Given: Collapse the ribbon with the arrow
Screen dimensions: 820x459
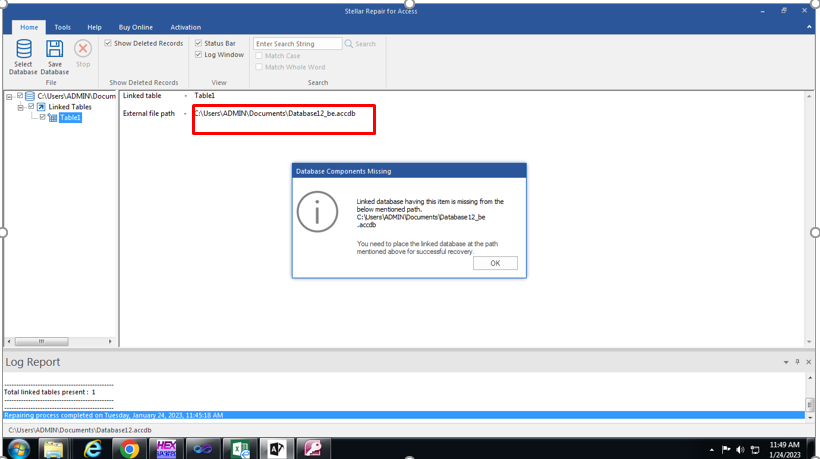Looking at the screenshot, I should pos(809,27).
